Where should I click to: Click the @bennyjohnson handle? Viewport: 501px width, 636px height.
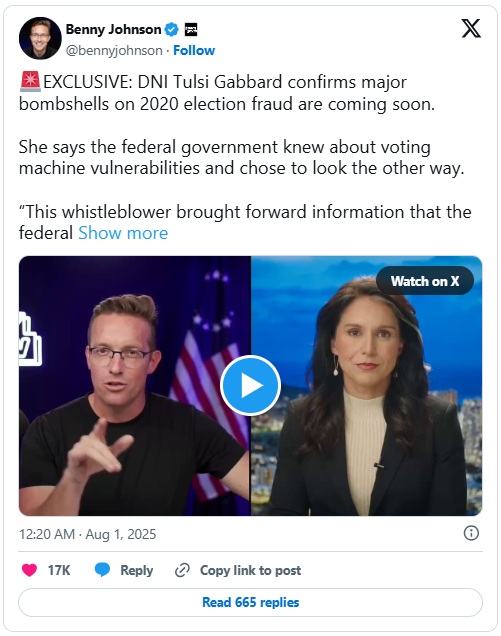point(114,50)
